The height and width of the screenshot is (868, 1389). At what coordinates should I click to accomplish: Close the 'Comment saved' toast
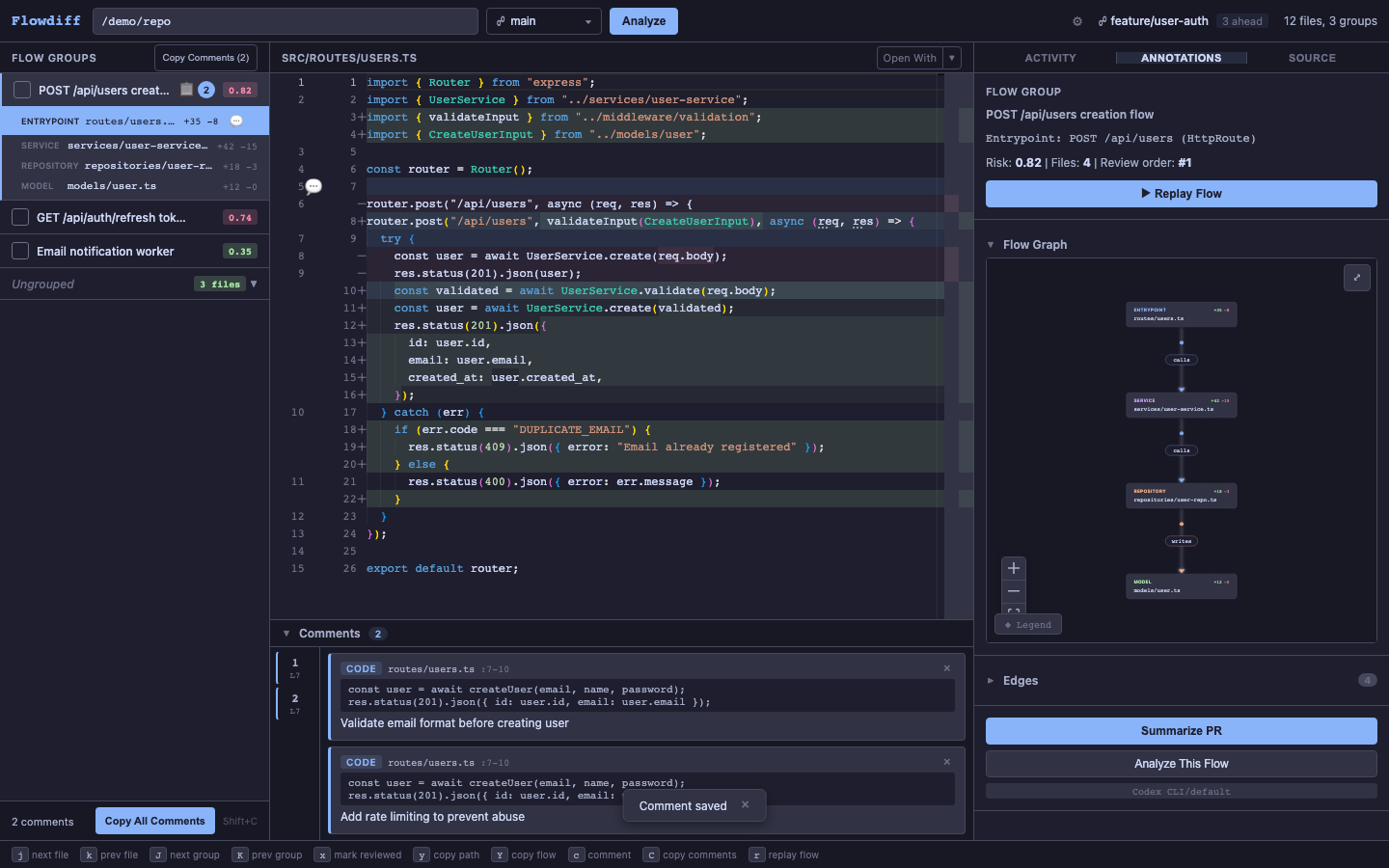click(745, 804)
